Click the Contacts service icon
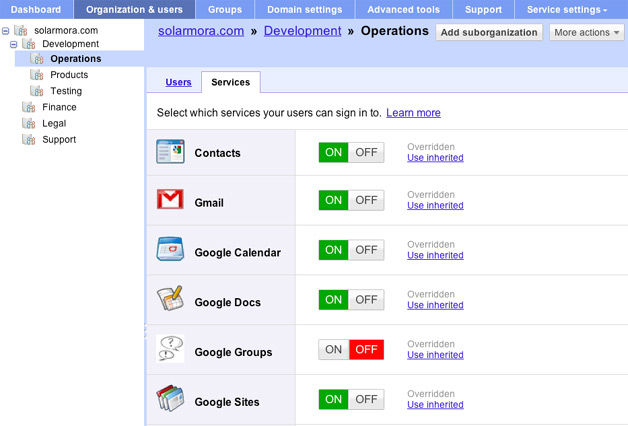 coord(170,151)
